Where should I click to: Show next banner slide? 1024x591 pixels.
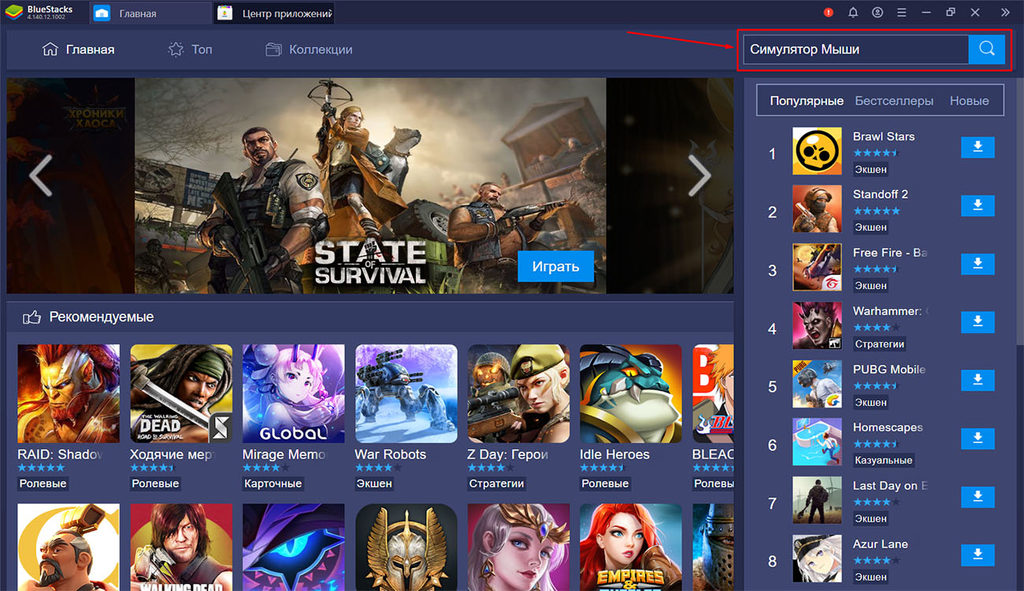pyautogui.click(x=699, y=175)
